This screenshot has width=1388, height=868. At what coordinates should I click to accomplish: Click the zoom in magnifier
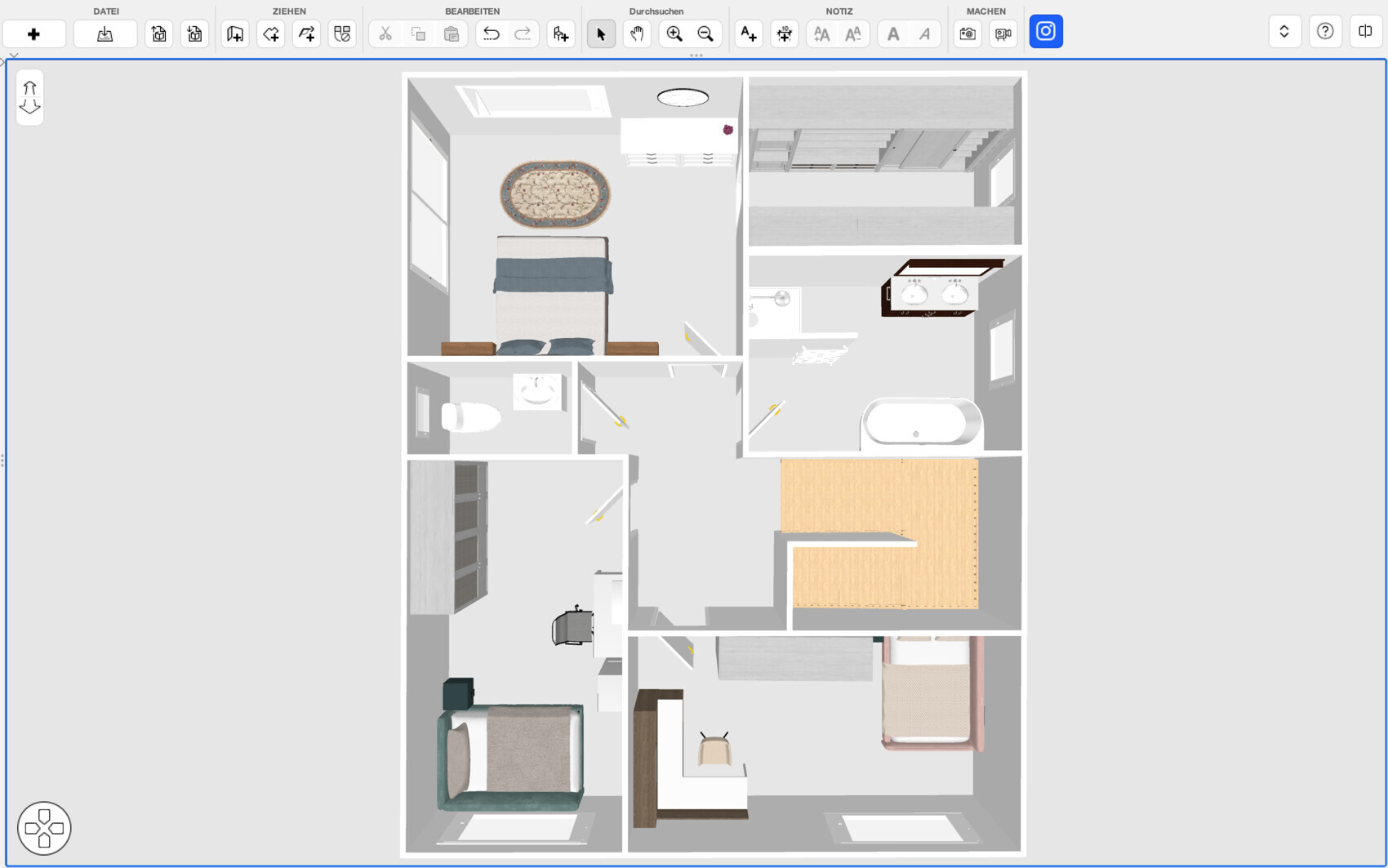(674, 34)
